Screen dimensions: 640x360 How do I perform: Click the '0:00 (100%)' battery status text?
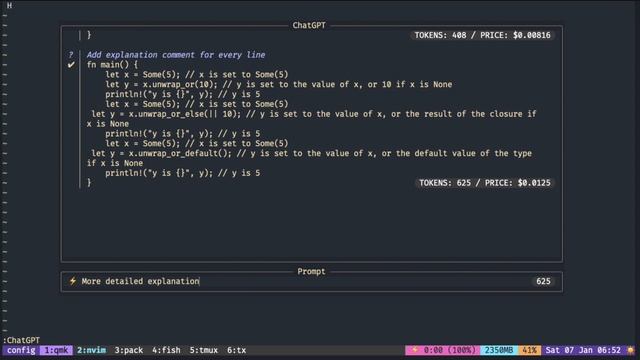pos(449,350)
